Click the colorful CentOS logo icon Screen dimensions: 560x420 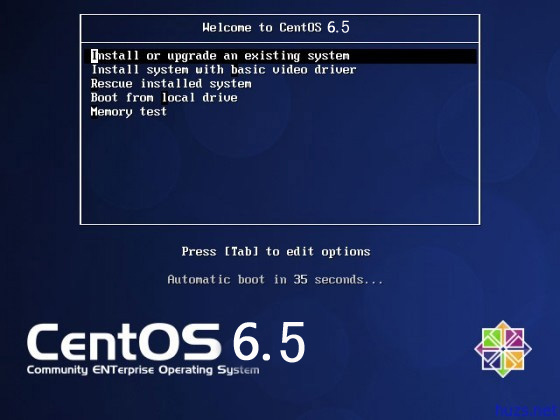coord(503,349)
